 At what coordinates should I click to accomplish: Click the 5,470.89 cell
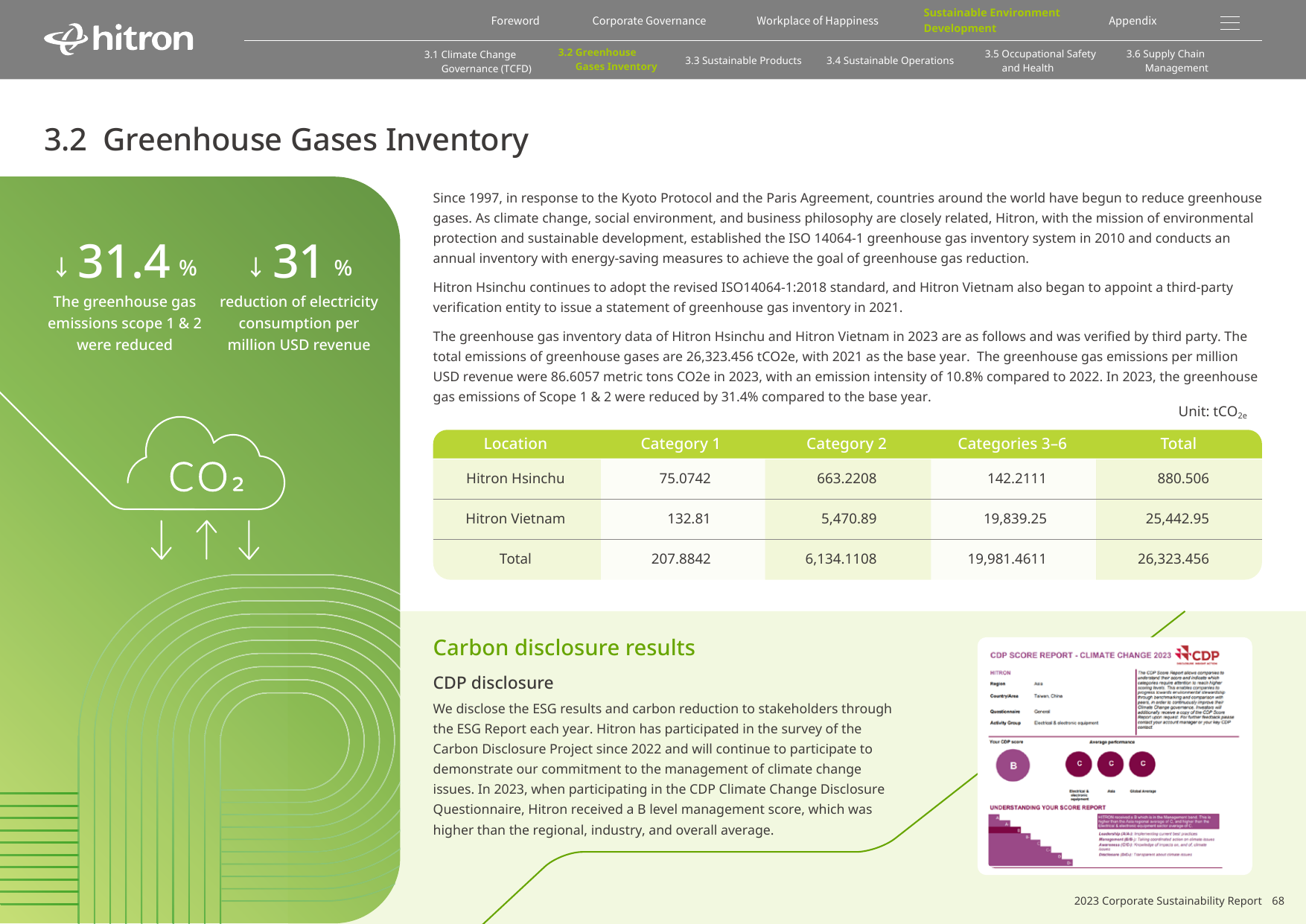(849, 519)
